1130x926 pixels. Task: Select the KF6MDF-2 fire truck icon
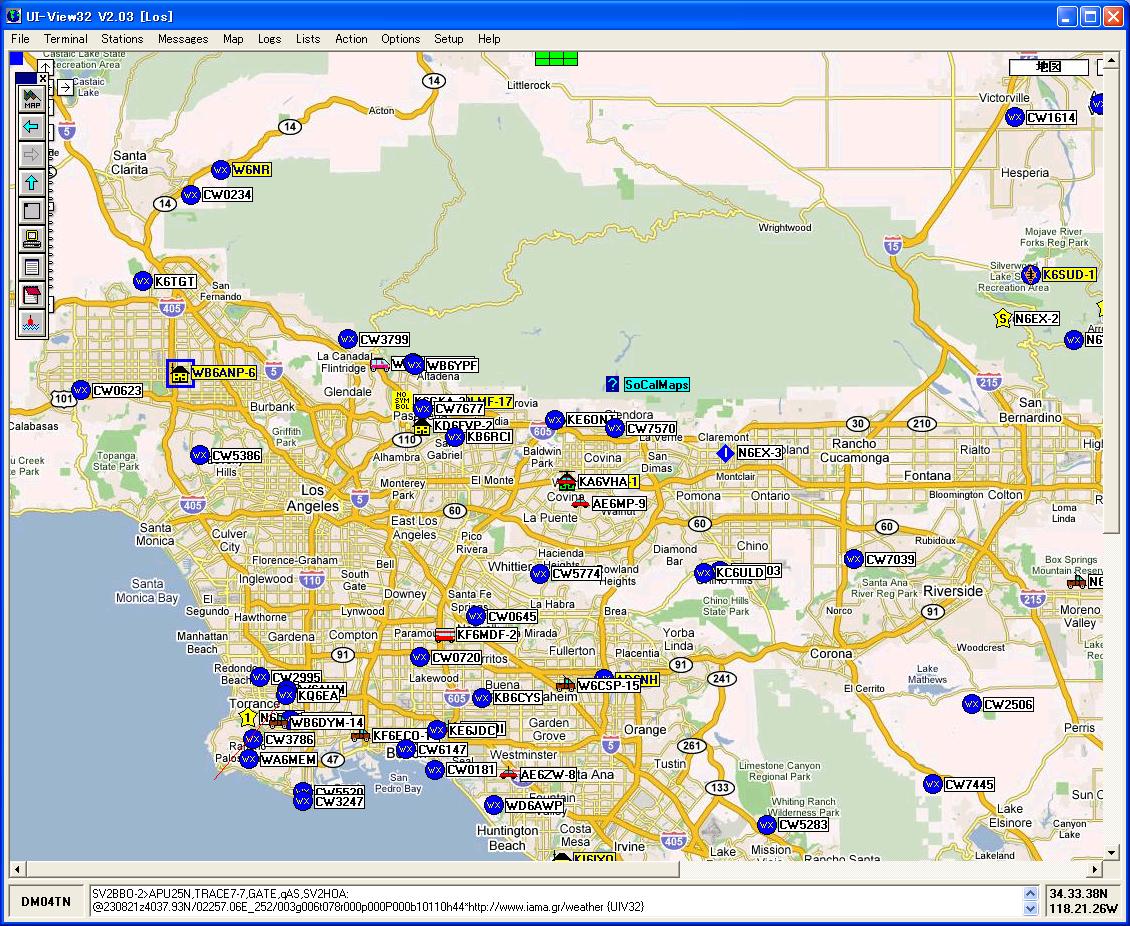click(x=445, y=635)
